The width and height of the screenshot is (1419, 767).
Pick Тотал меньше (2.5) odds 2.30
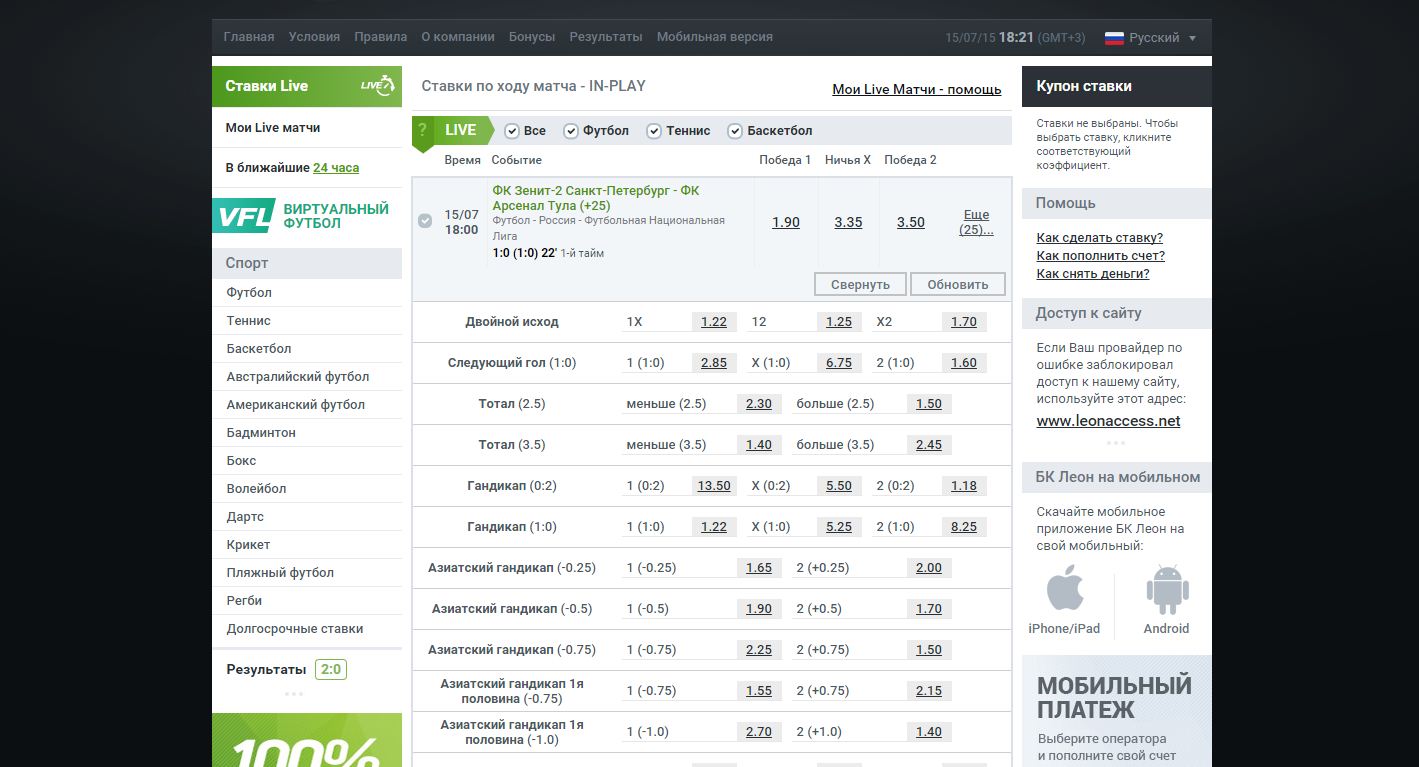(x=759, y=404)
